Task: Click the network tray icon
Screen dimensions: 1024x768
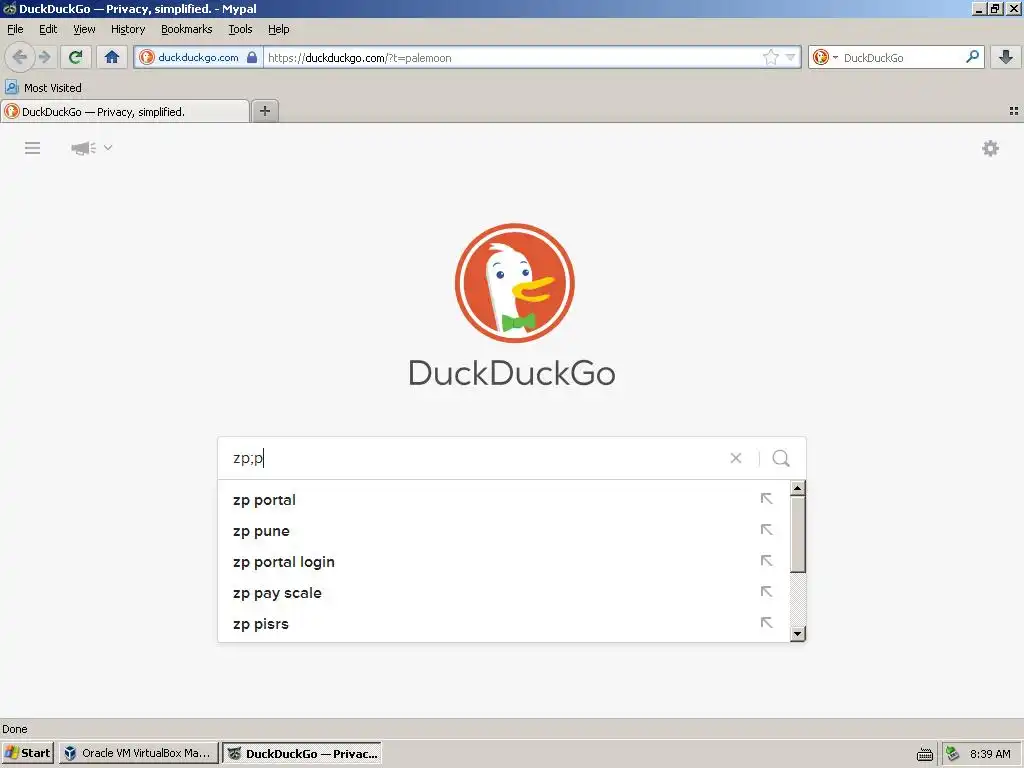Action: [x=953, y=754]
